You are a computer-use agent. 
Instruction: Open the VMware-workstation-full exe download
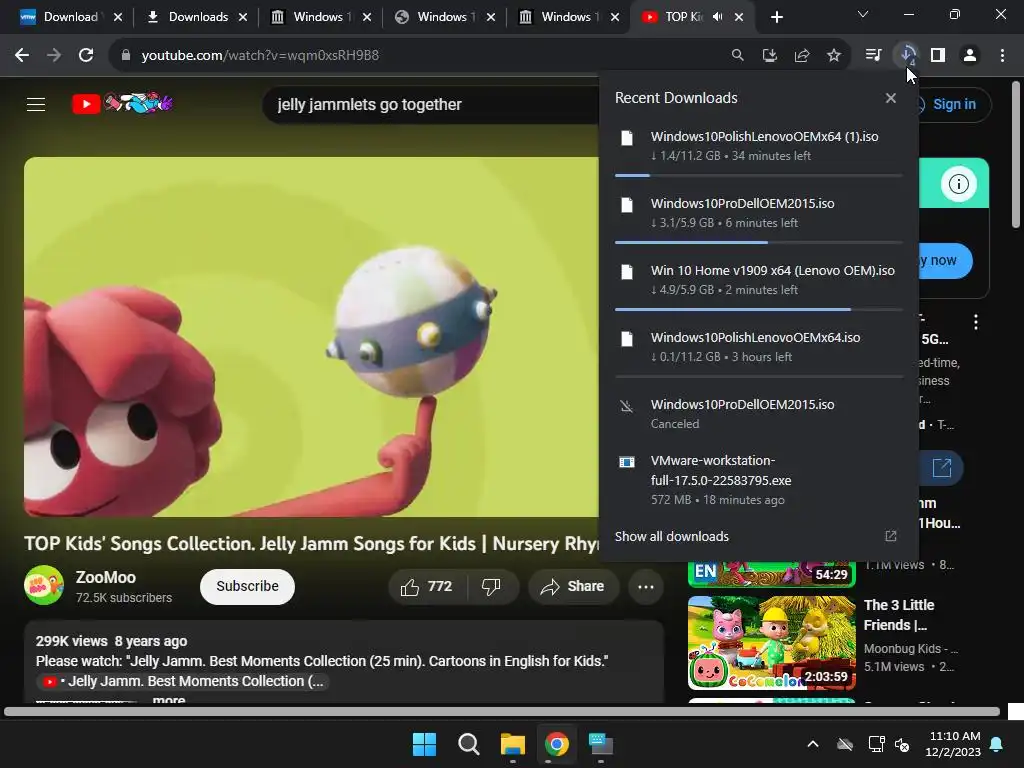(x=759, y=480)
